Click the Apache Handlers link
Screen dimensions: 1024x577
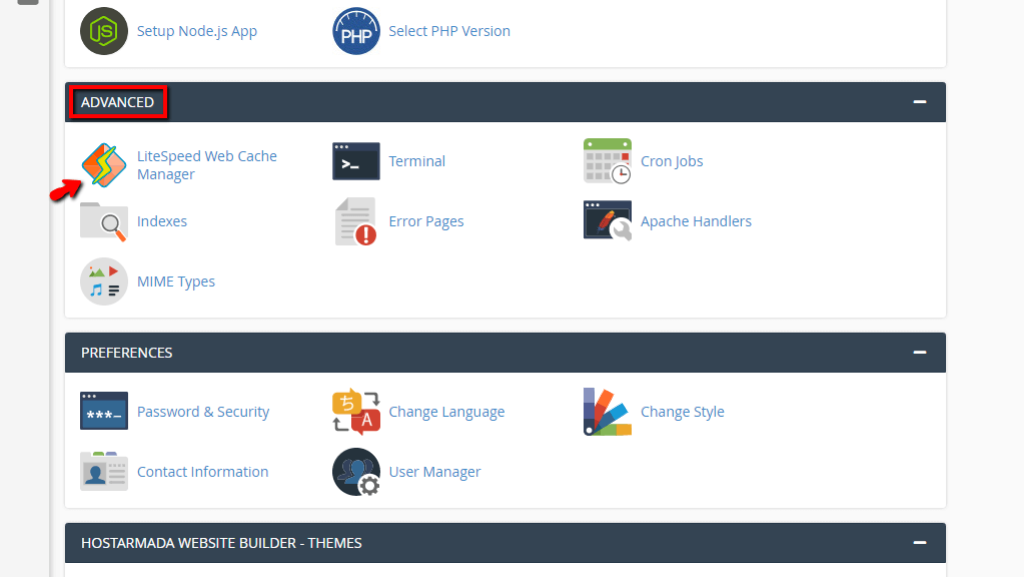point(696,221)
